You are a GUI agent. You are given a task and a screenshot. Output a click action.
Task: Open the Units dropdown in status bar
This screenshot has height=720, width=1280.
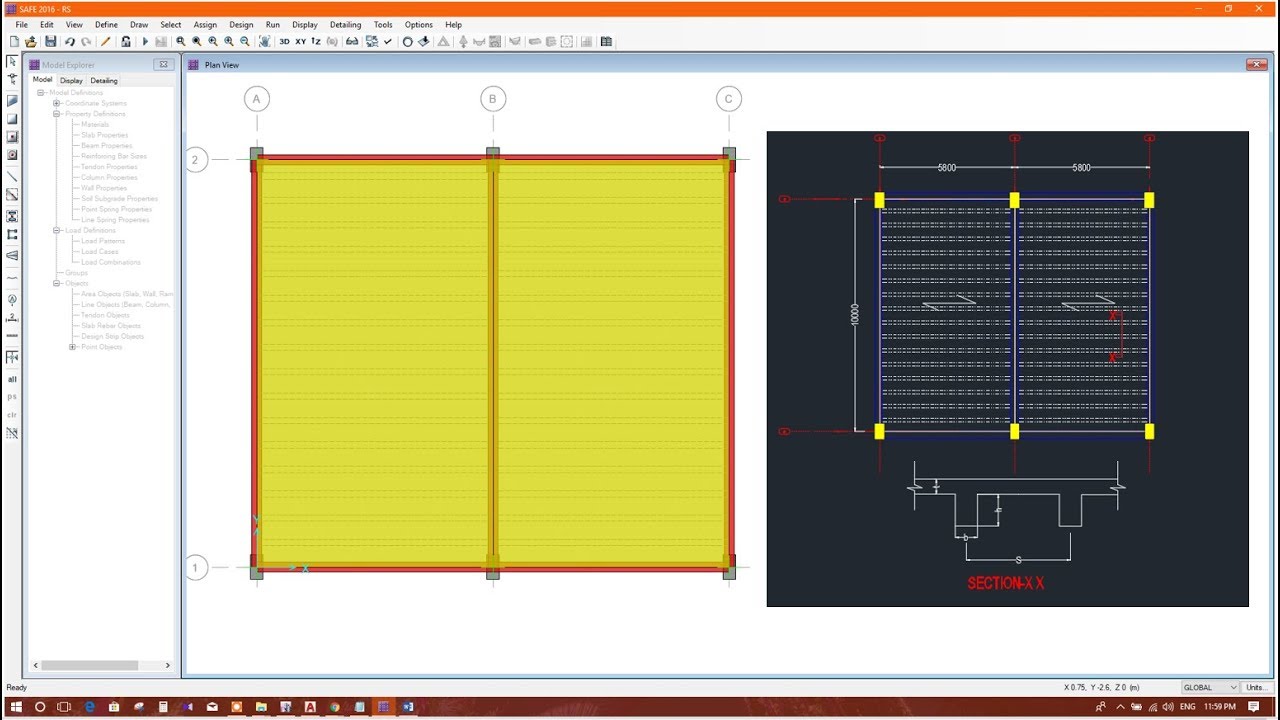pos(1256,687)
